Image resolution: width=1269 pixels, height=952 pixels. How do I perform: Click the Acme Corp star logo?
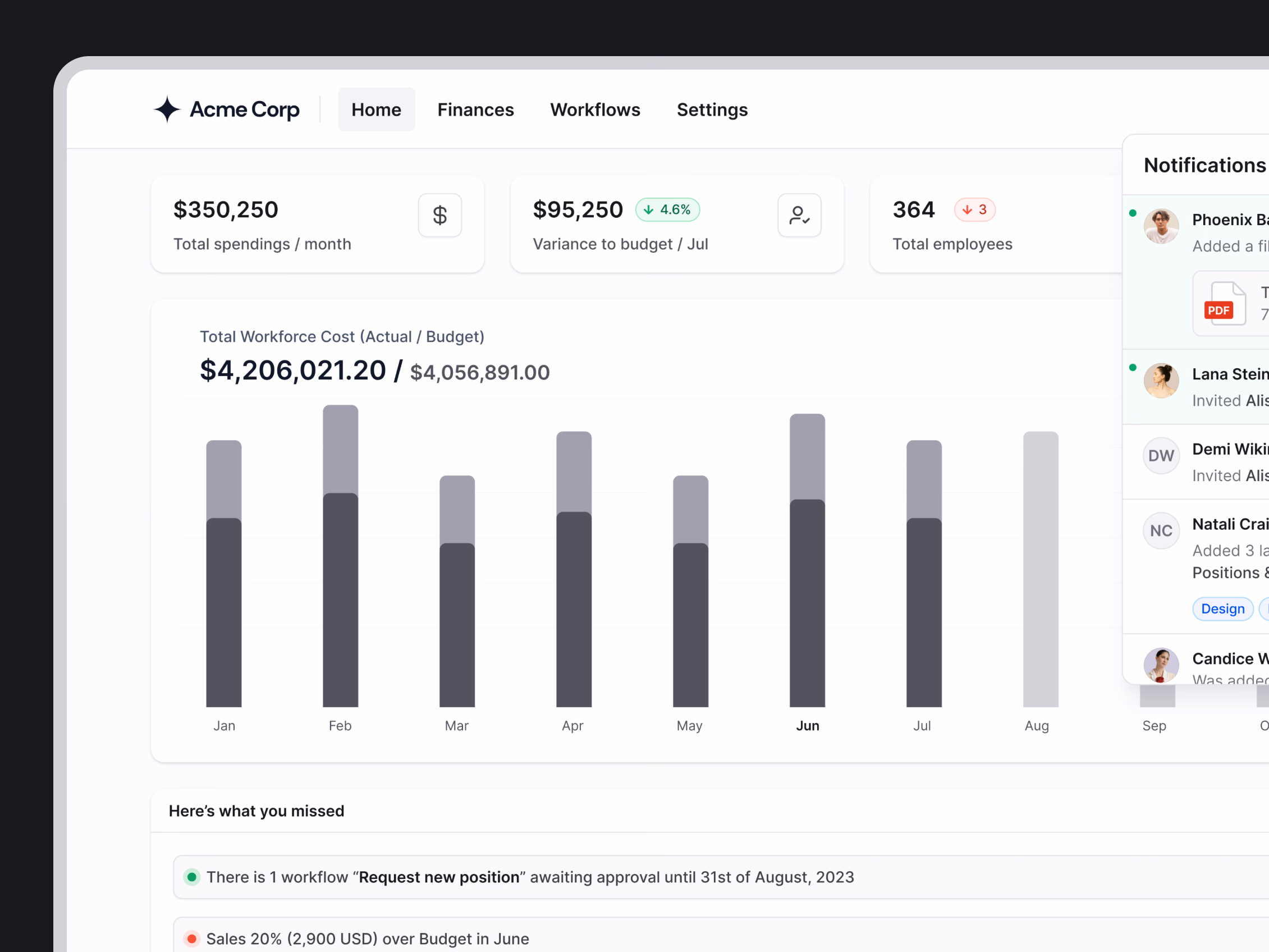[167, 109]
